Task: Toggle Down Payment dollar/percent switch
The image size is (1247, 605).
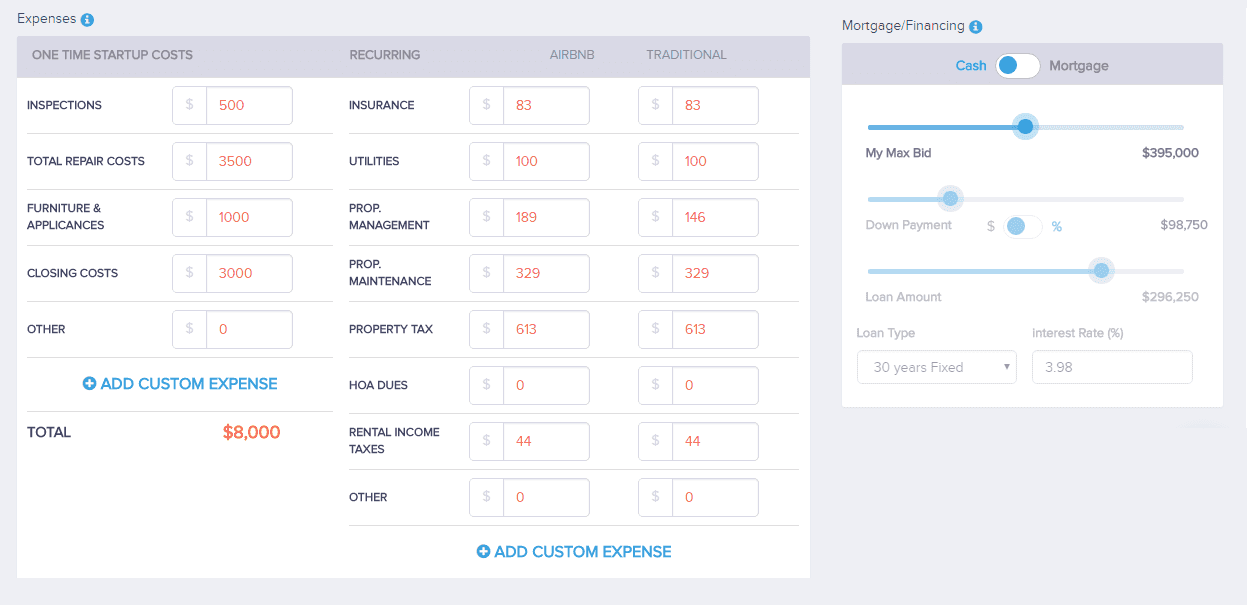Action: (x=1024, y=226)
